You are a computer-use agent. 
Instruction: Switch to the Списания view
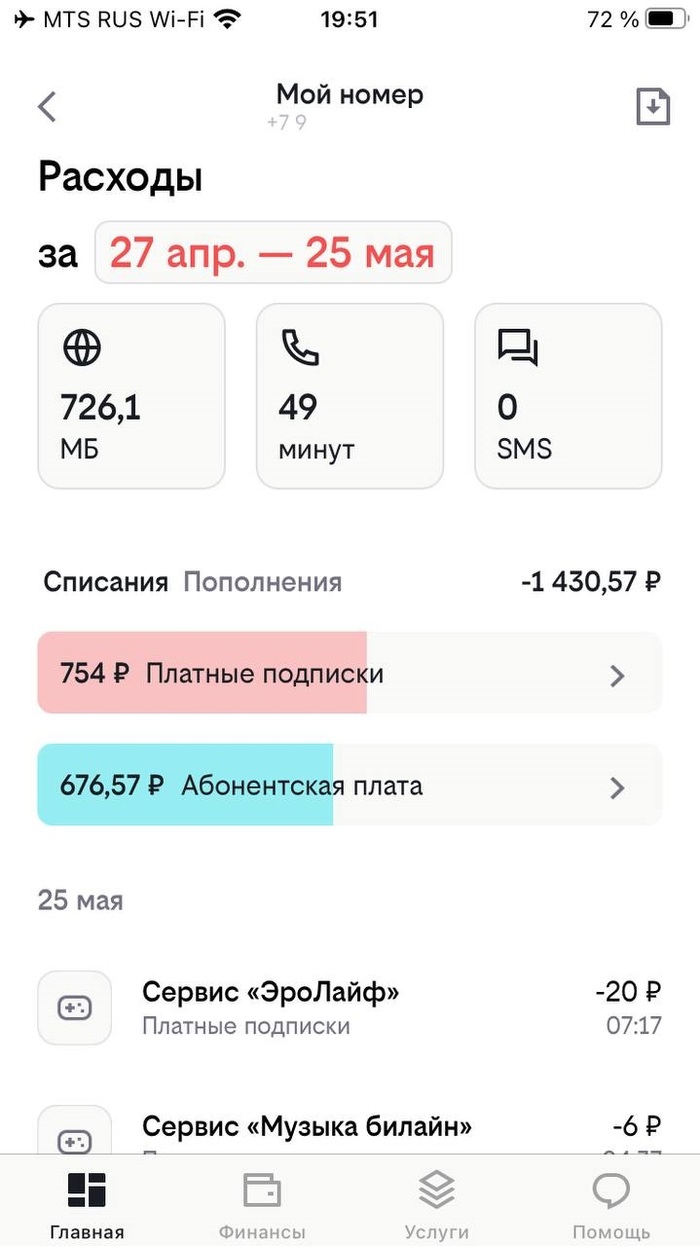click(105, 582)
